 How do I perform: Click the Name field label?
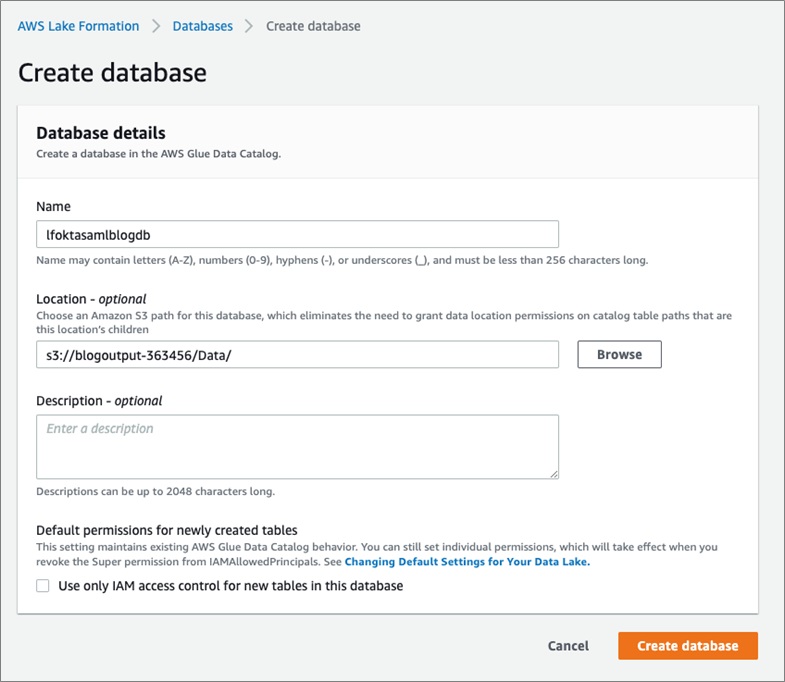coord(53,206)
